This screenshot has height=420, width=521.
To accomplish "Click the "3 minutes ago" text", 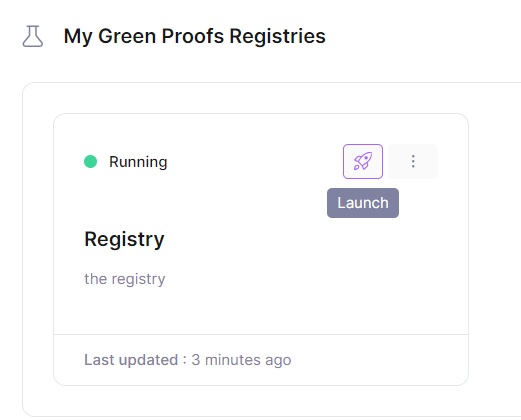I will click(x=241, y=360).
